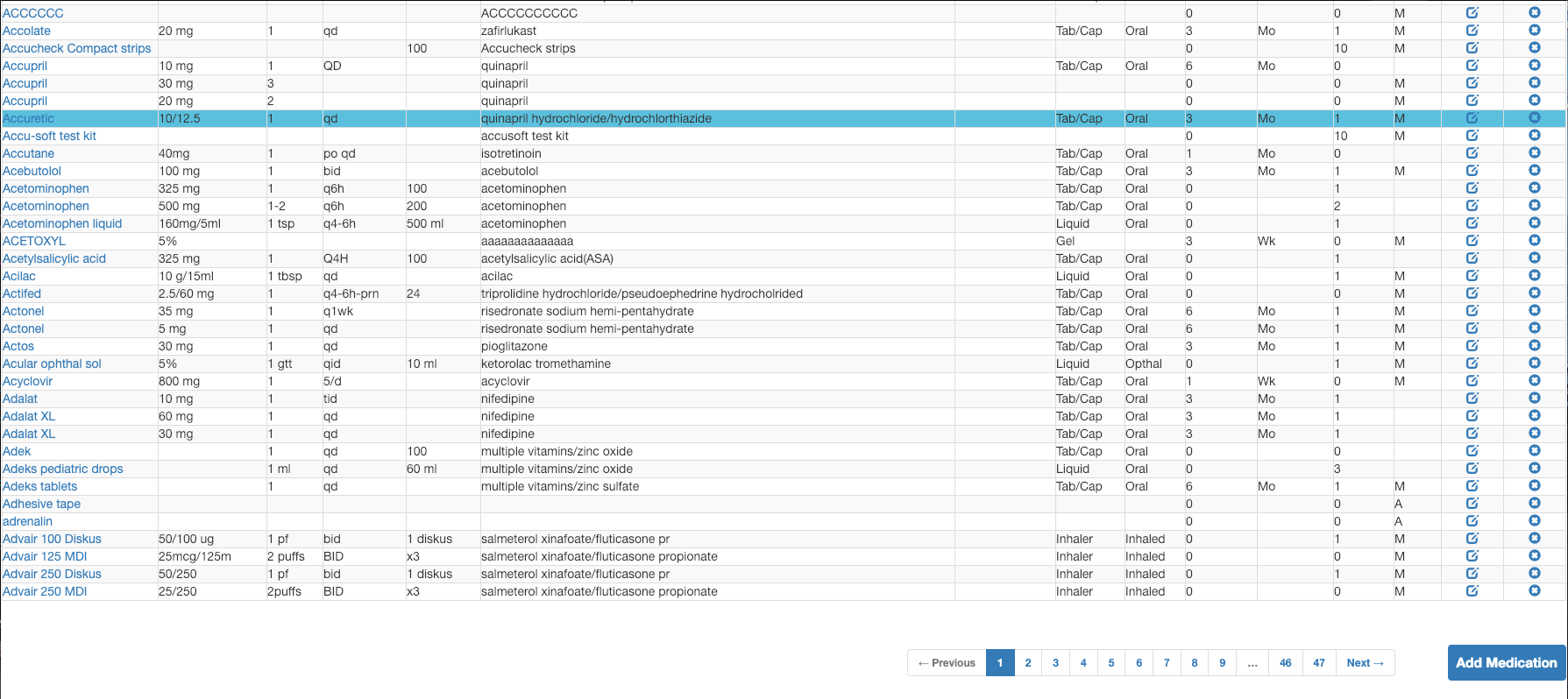
Task: Click the Acular ophthal sol link
Action: click(52, 364)
